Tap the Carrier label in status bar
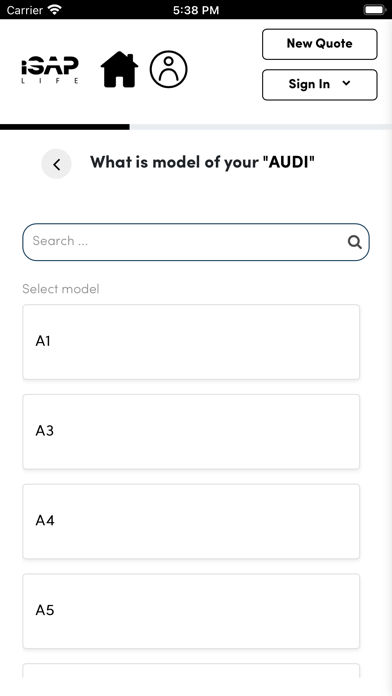Image resolution: width=392 pixels, height=696 pixels. [x=25, y=10]
